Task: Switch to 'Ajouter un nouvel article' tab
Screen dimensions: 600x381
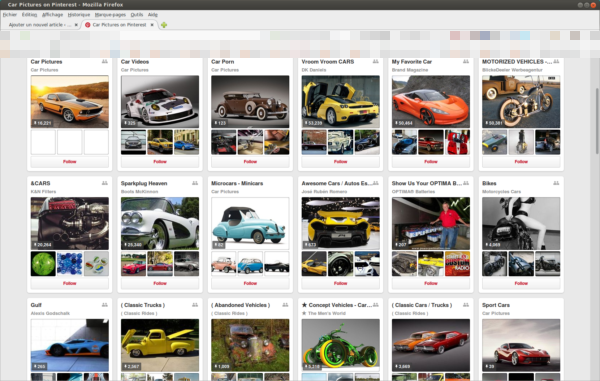Action: [40, 25]
